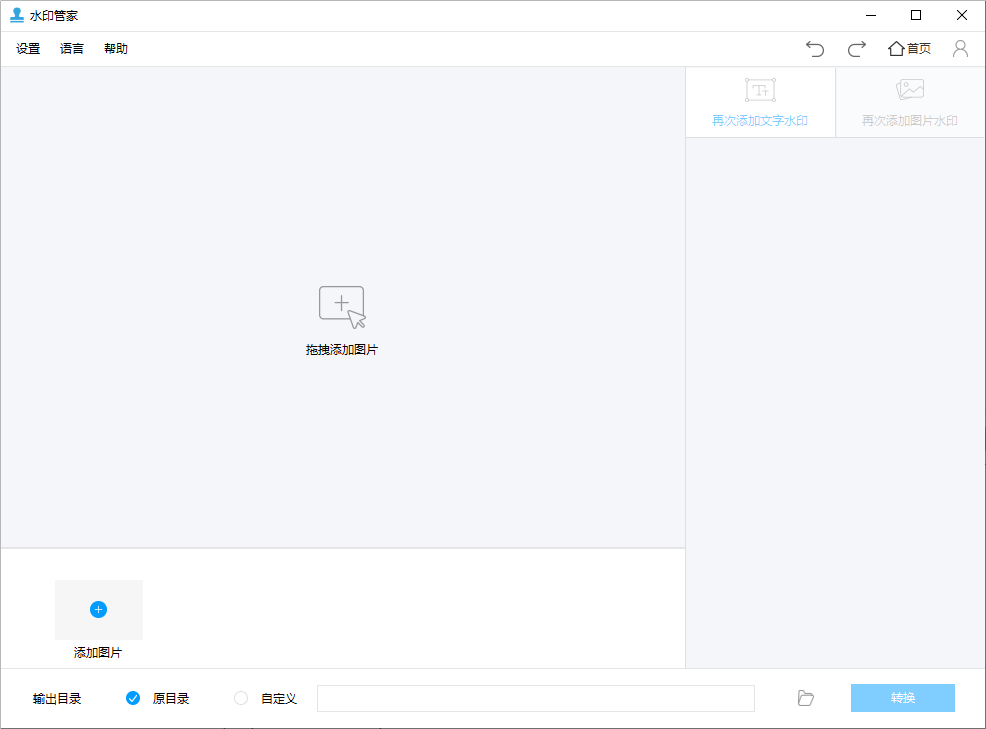Click the custom output path input field
Viewport: 986px width, 729px height.
(536, 698)
